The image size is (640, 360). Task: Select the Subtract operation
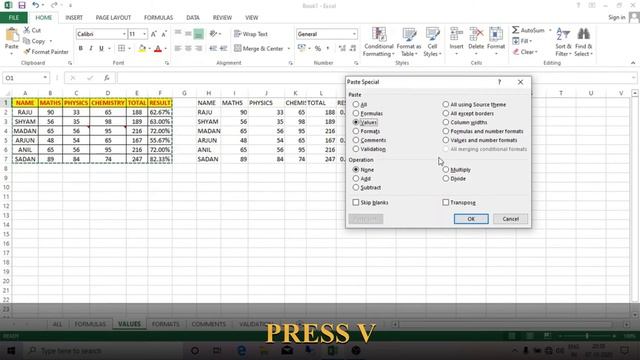tap(356, 188)
